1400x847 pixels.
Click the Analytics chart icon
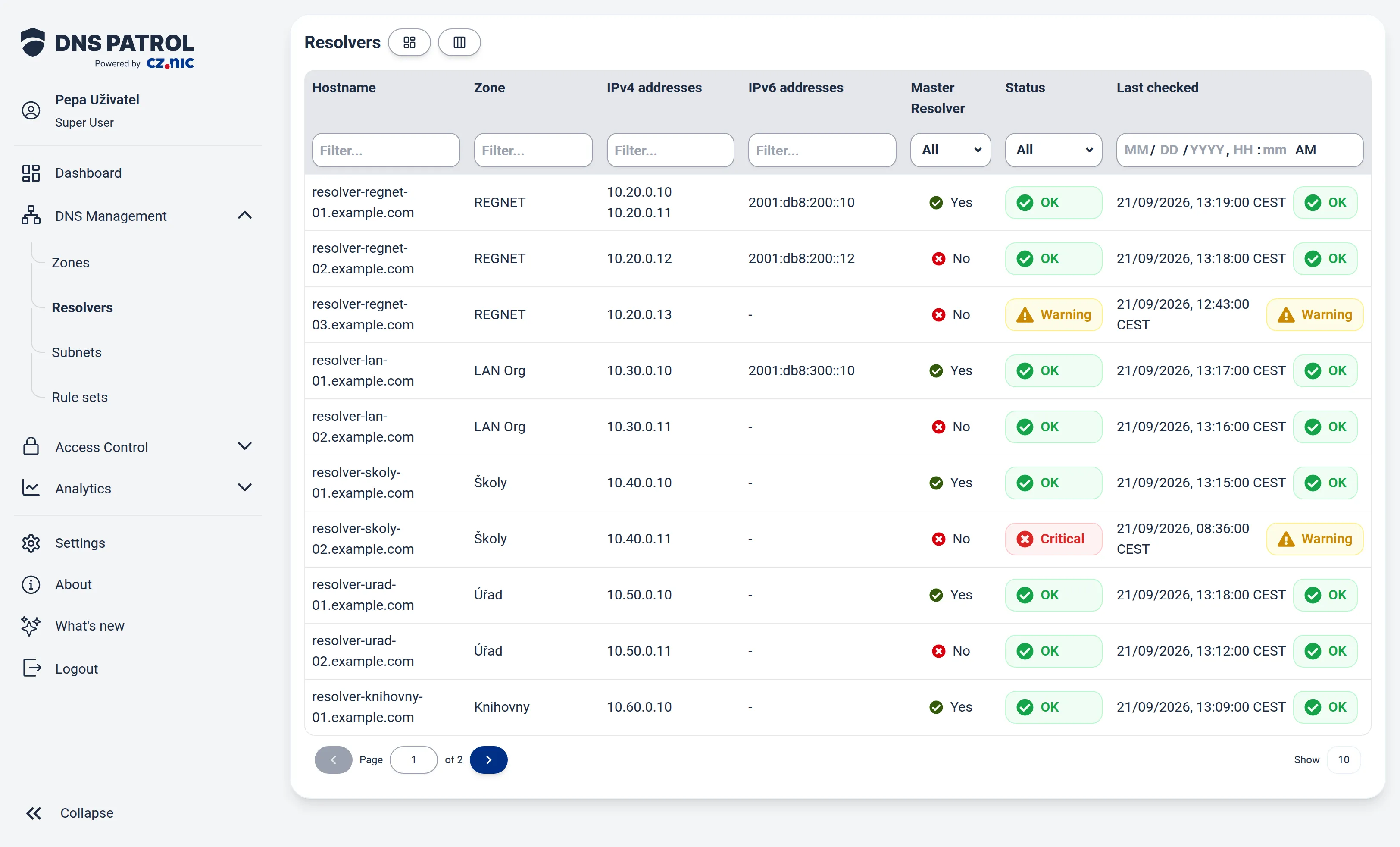[x=31, y=488]
